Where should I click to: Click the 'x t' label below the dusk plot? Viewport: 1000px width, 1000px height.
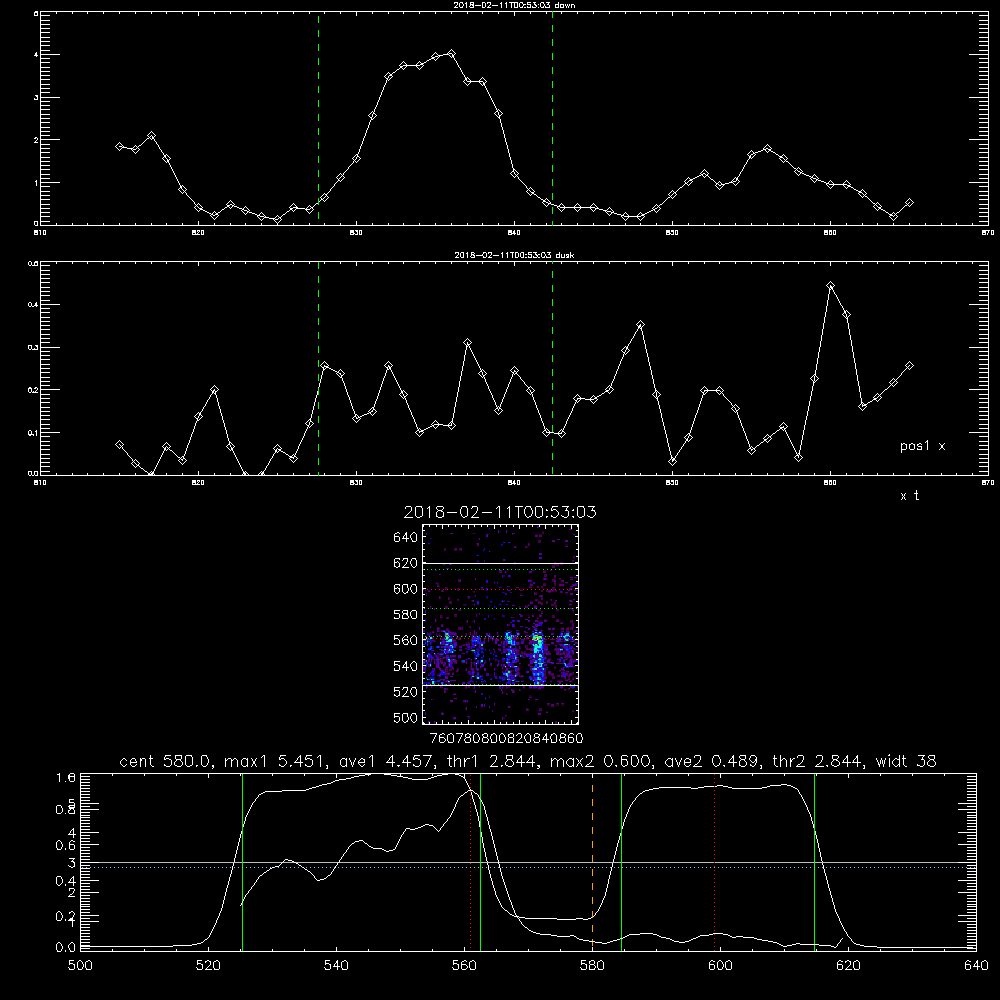point(909,496)
